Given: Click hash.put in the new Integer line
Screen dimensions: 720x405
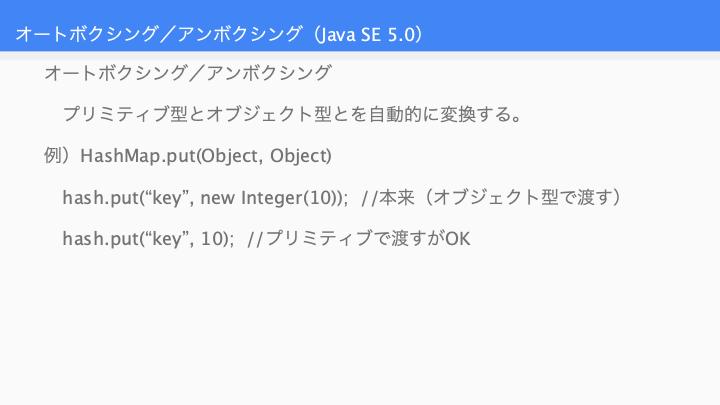Looking at the screenshot, I should (100, 198).
